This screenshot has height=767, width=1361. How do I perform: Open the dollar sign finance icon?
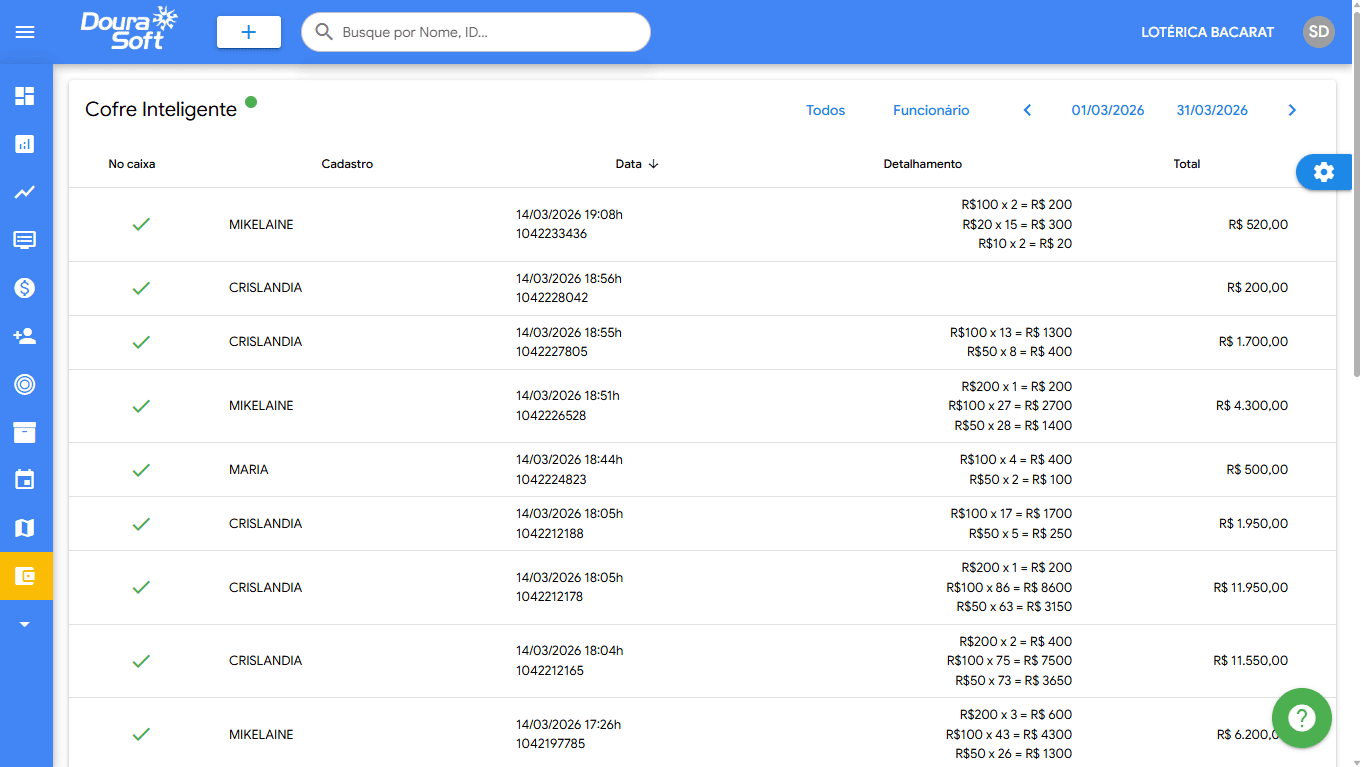point(25,288)
